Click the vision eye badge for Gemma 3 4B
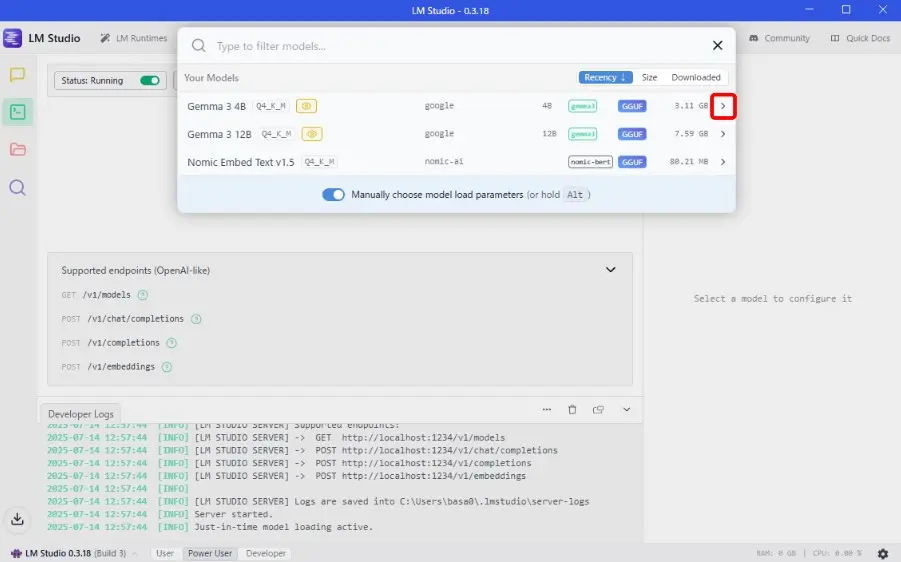 tap(306, 106)
